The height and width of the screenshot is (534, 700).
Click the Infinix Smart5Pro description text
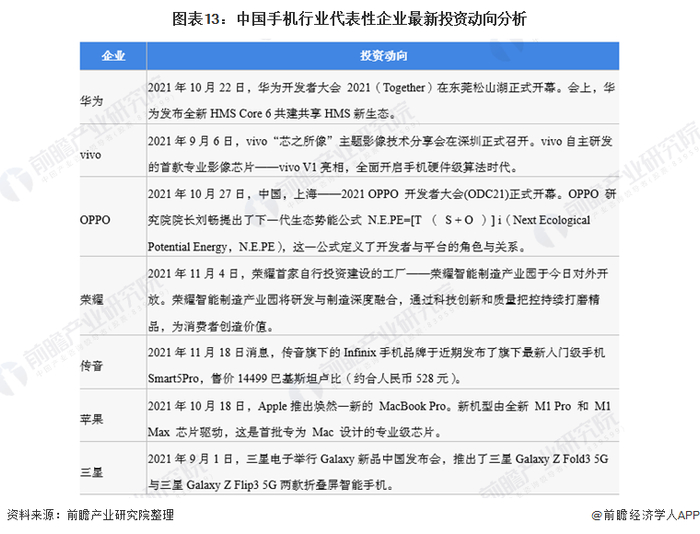[x=376, y=366]
